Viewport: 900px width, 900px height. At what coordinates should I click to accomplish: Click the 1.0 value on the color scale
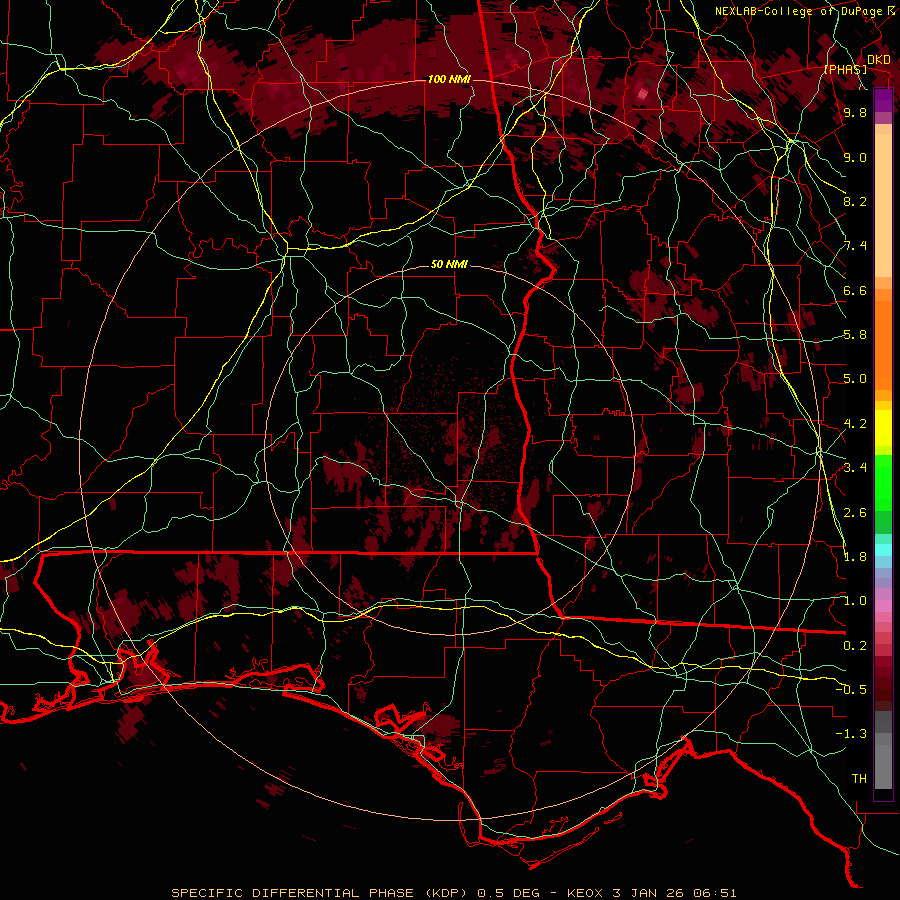coord(855,601)
